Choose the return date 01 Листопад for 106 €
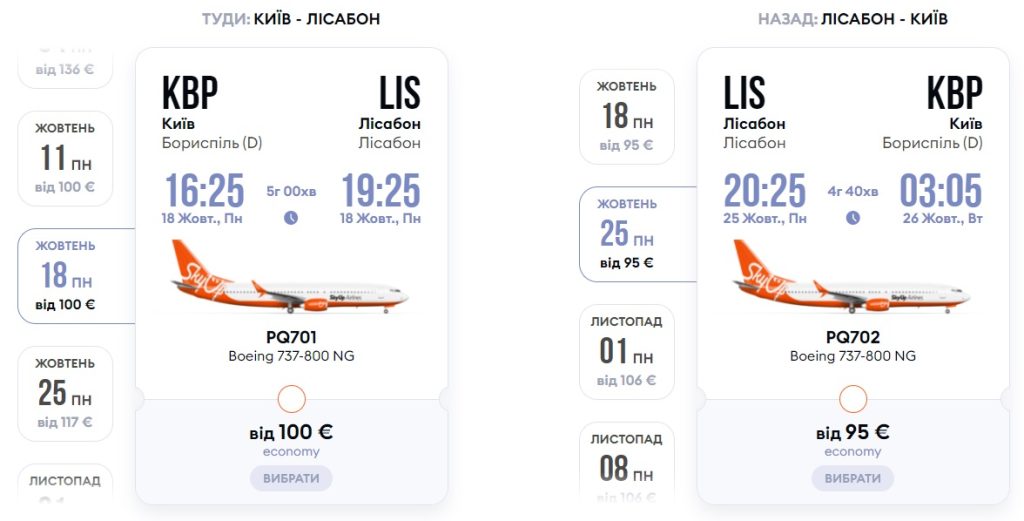 [x=627, y=351]
